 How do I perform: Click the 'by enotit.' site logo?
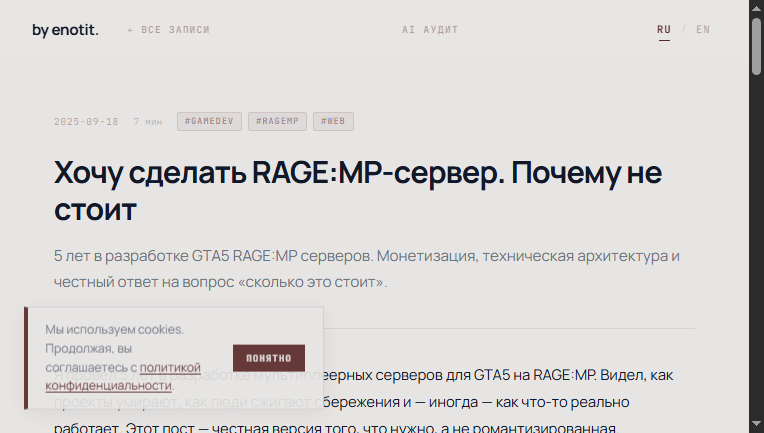click(65, 30)
